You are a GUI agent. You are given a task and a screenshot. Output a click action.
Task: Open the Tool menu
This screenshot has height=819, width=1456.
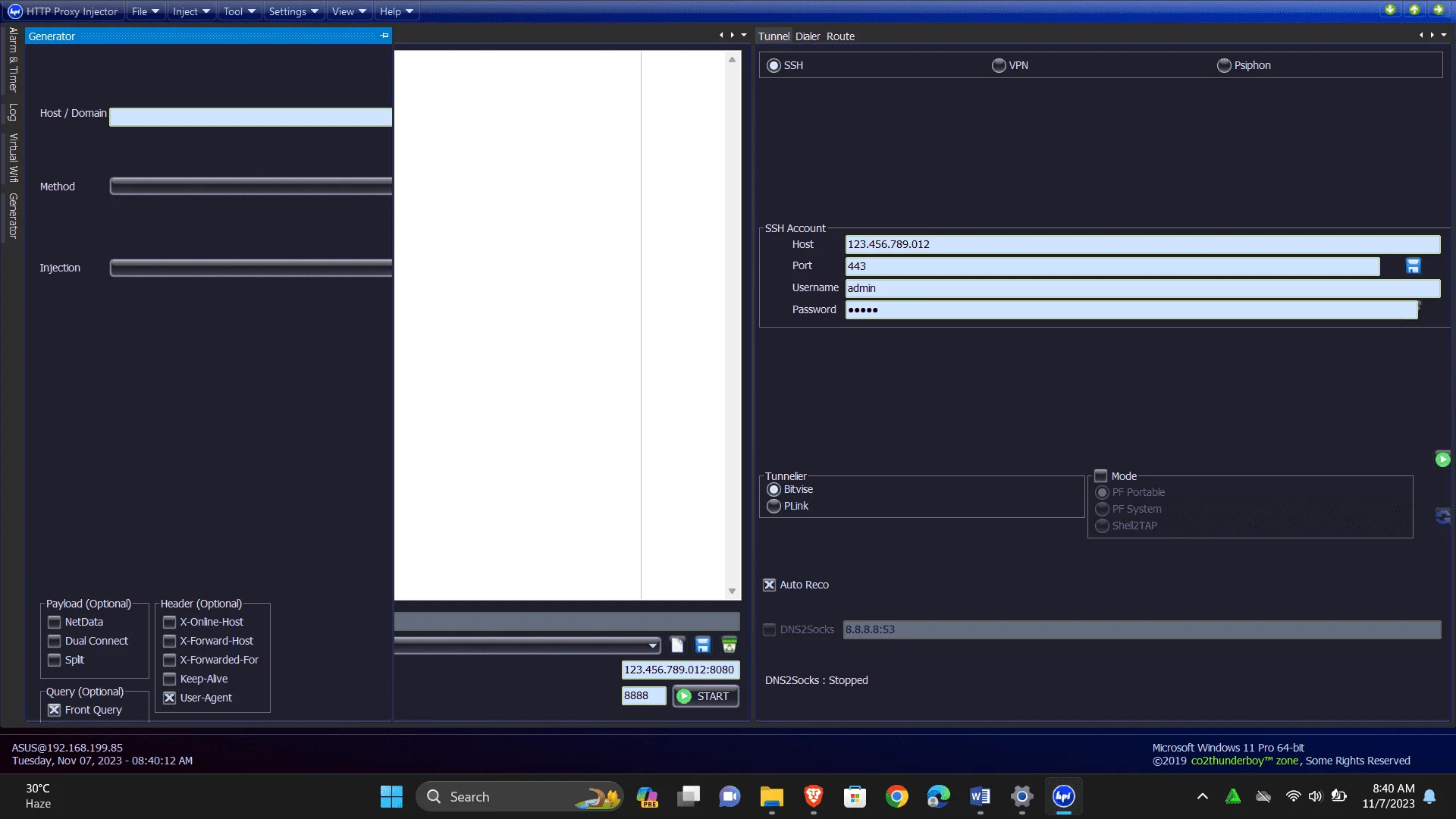tap(239, 11)
